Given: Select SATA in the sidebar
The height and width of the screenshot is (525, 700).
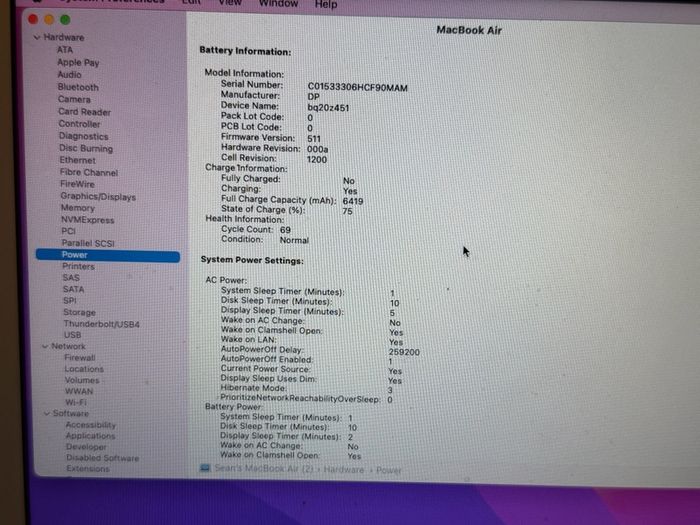Looking at the screenshot, I should tap(73, 289).
